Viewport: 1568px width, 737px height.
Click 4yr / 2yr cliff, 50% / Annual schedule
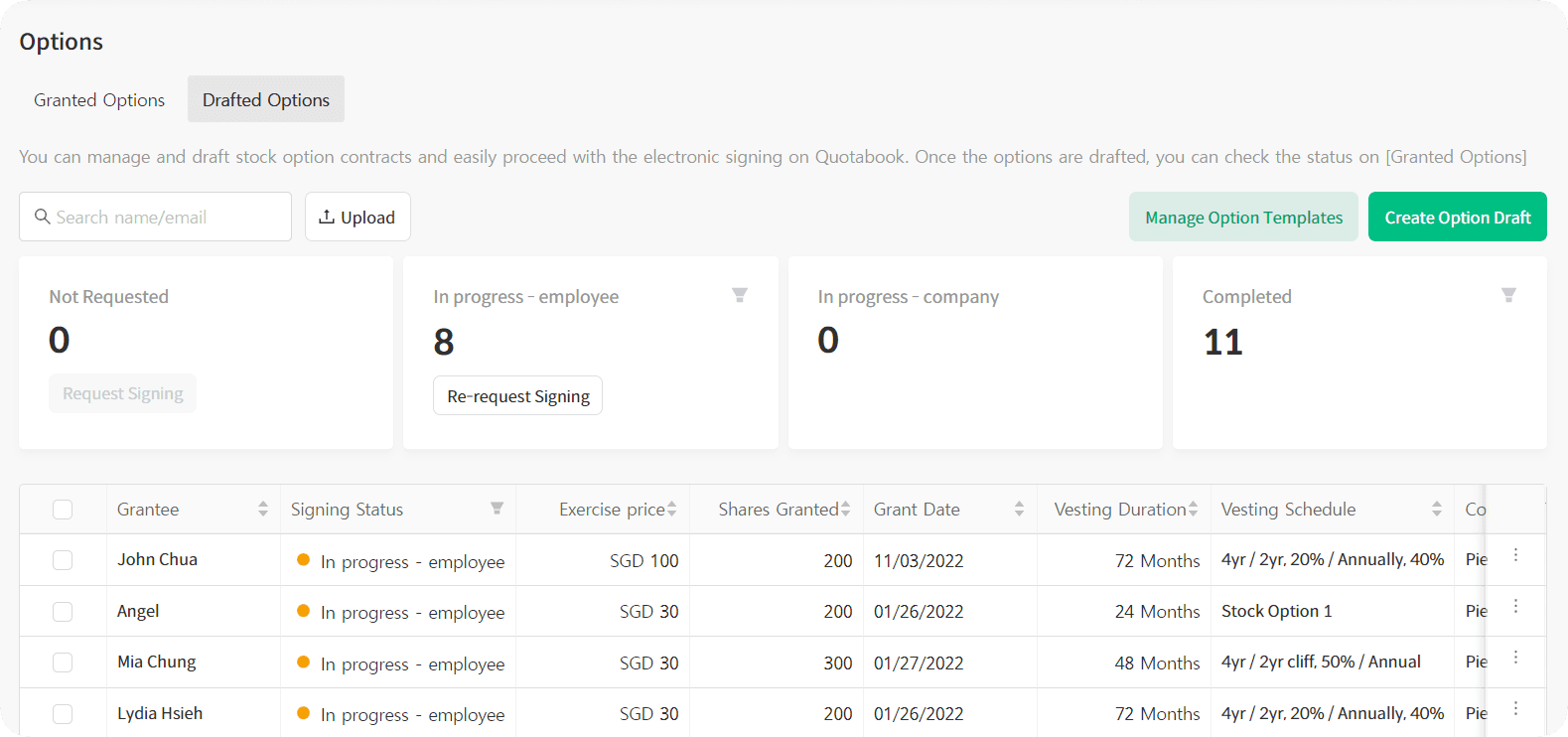click(x=1321, y=662)
